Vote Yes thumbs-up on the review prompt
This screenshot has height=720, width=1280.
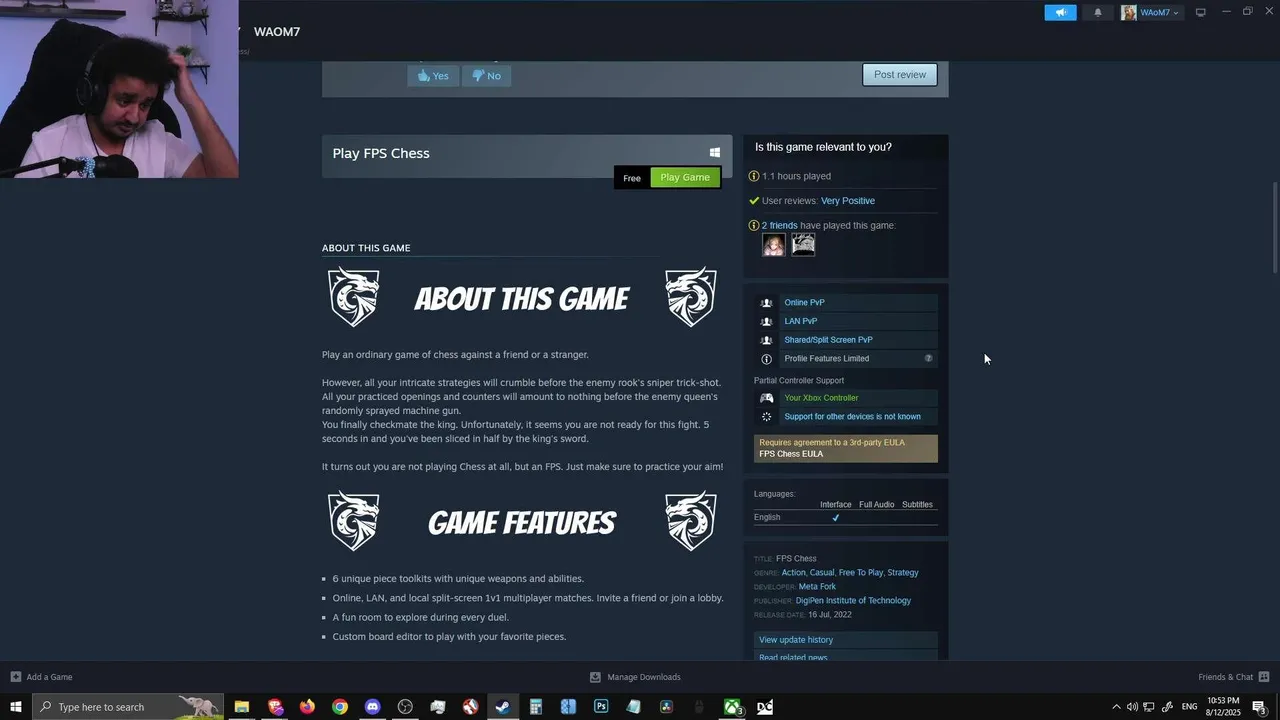(x=434, y=75)
